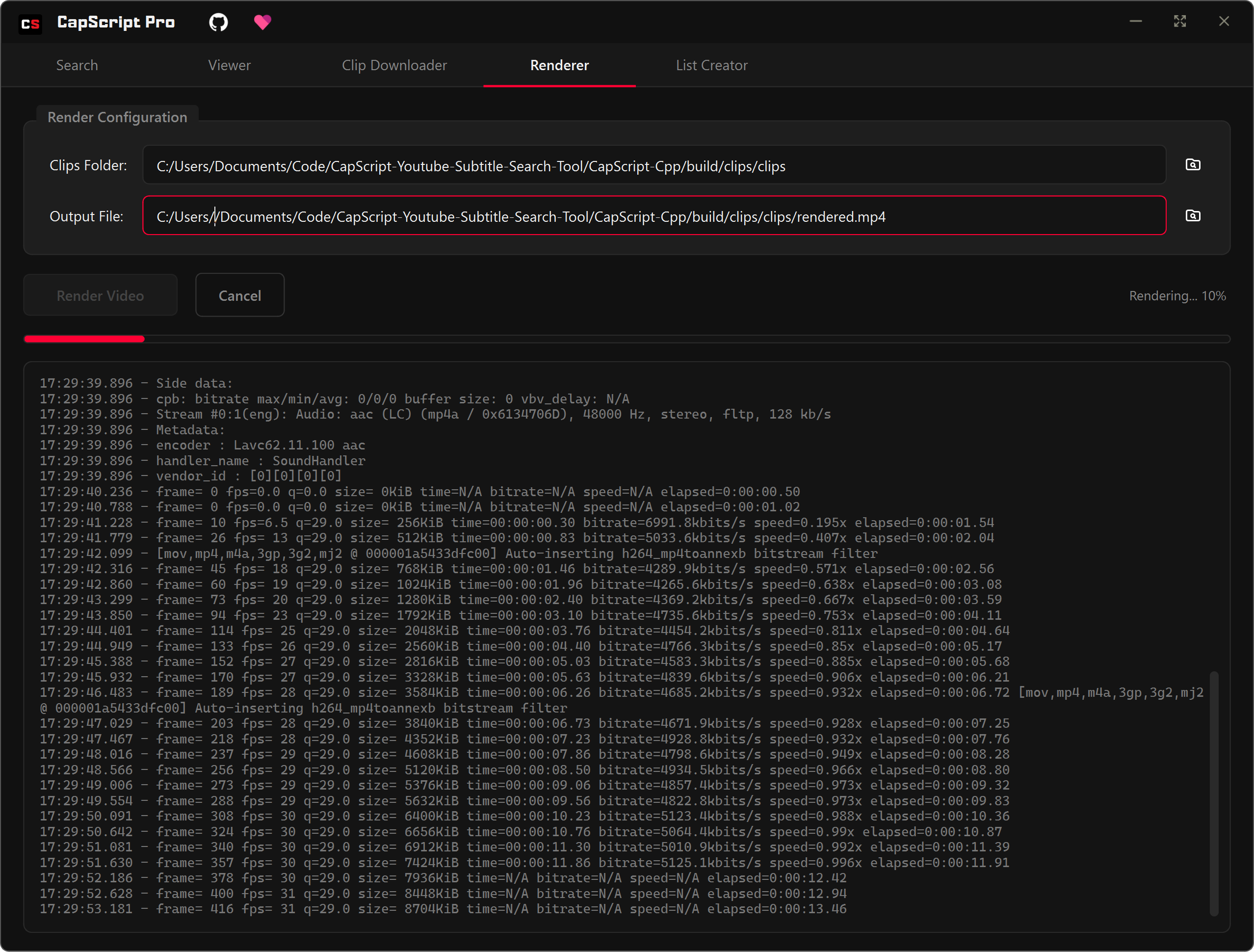Select the Renderer tab
This screenshot has height=952, width=1254.
pyautogui.click(x=559, y=65)
